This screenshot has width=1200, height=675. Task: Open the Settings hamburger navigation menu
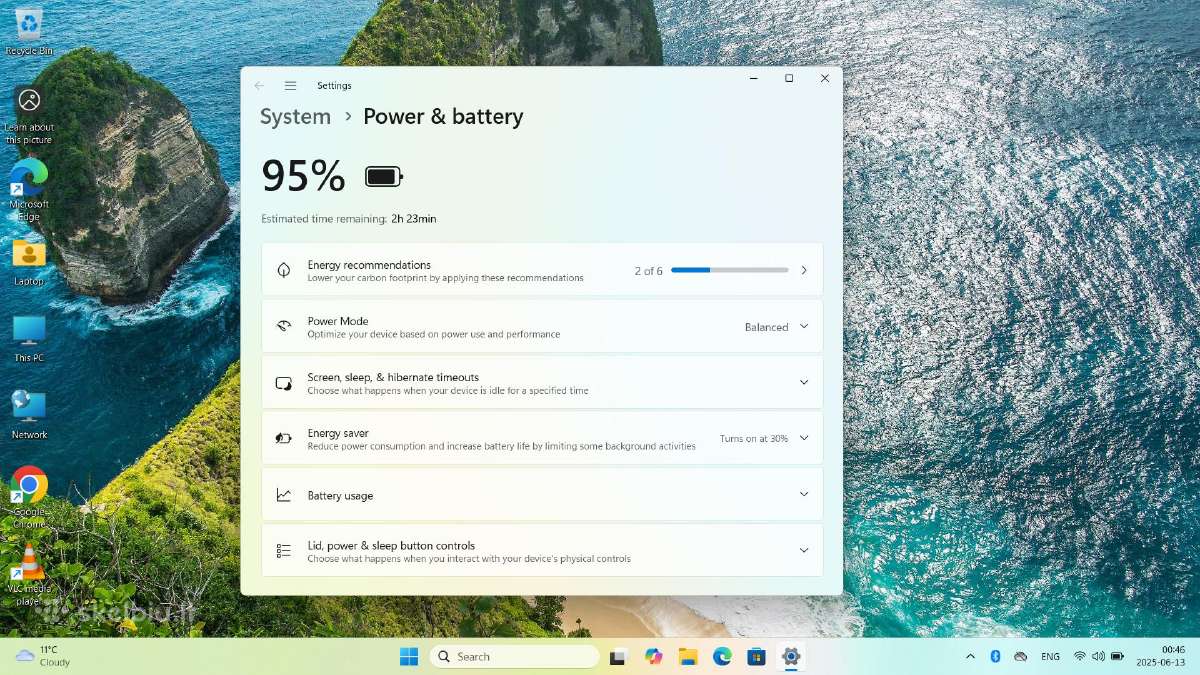pyautogui.click(x=290, y=86)
